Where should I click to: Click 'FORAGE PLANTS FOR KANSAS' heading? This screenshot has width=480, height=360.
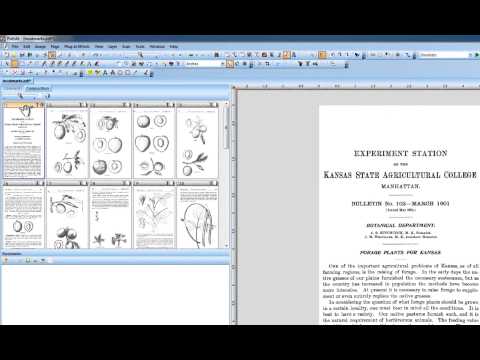coord(400,253)
